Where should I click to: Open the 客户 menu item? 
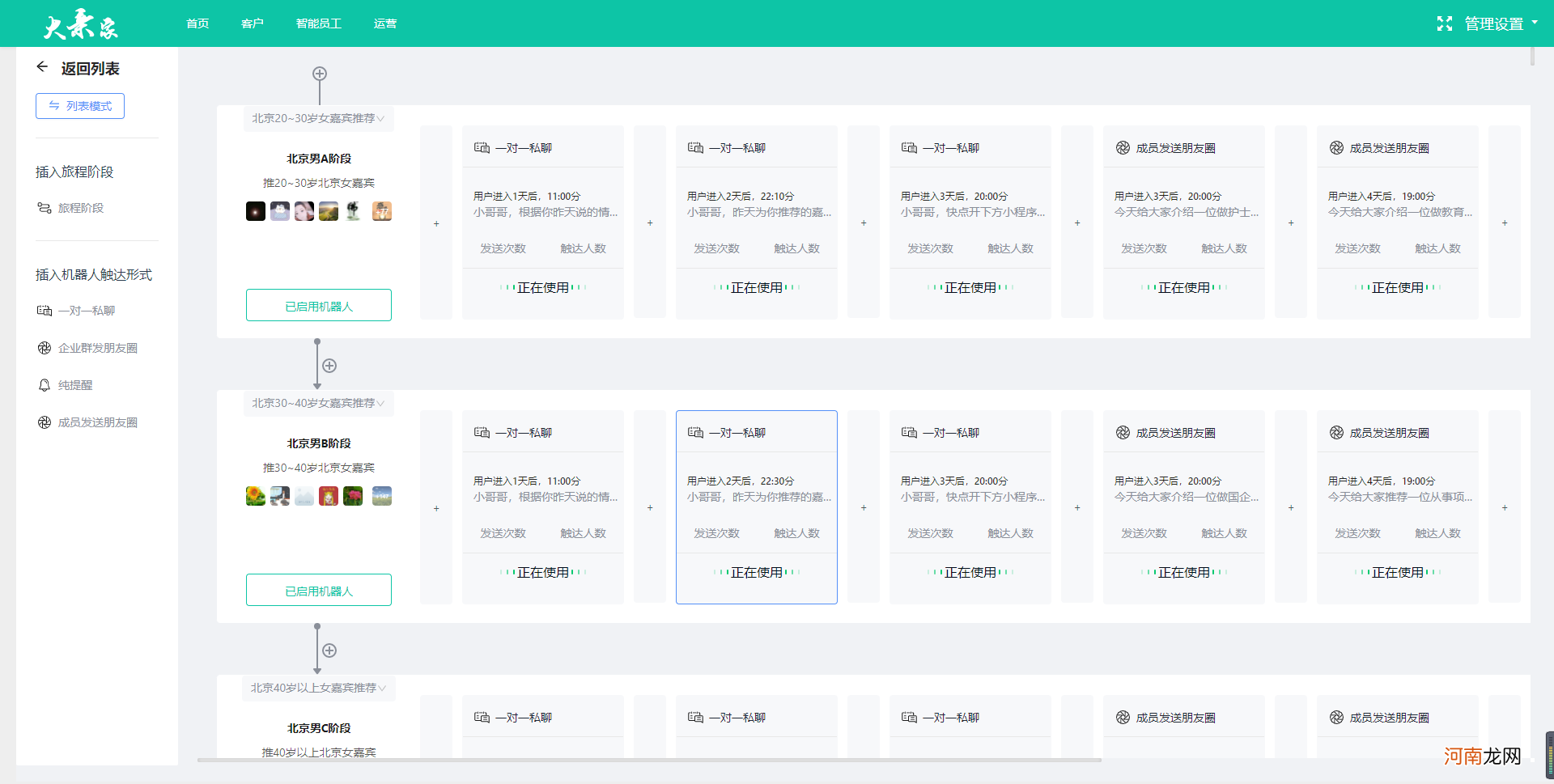(x=253, y=23)
